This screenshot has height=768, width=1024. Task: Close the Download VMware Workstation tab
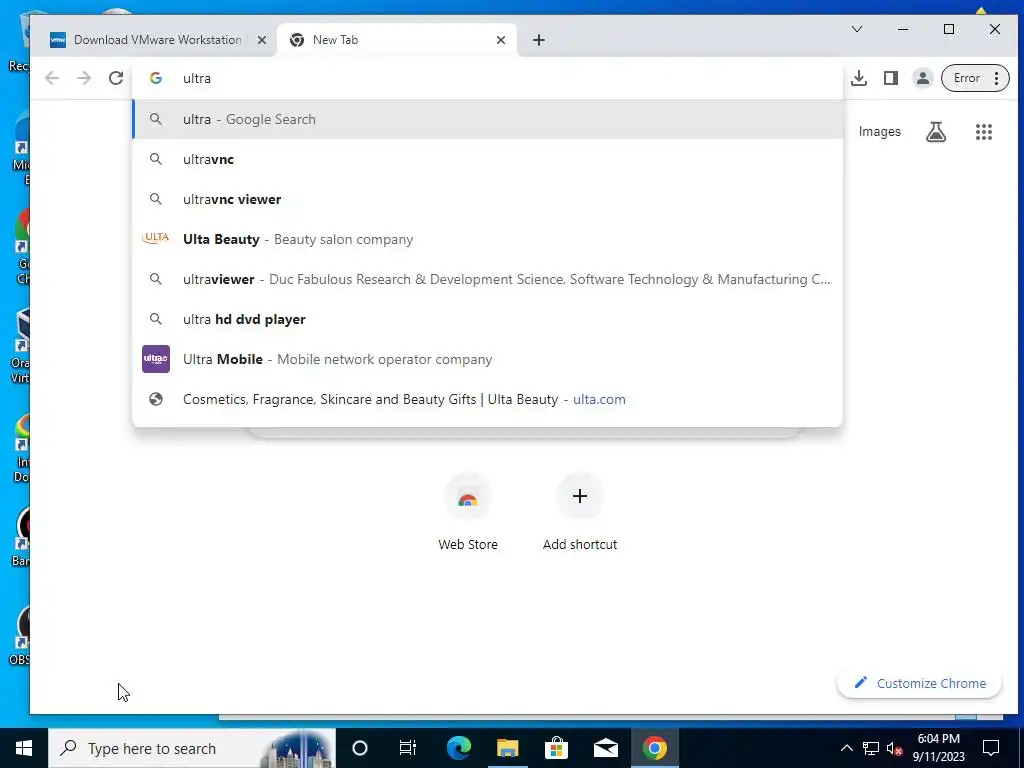[261, 40]
